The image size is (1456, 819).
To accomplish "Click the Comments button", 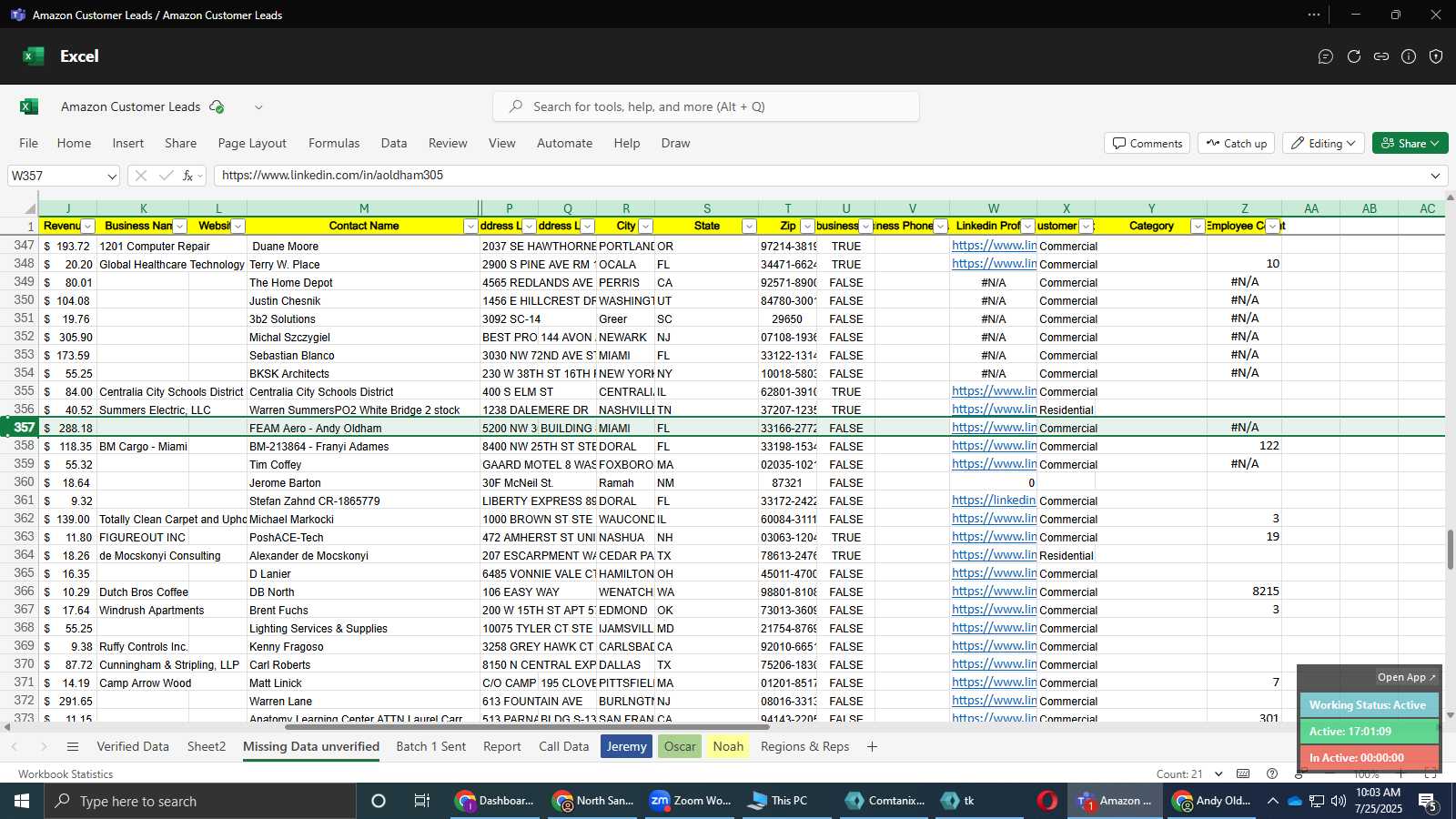I will click(1148, 144).
